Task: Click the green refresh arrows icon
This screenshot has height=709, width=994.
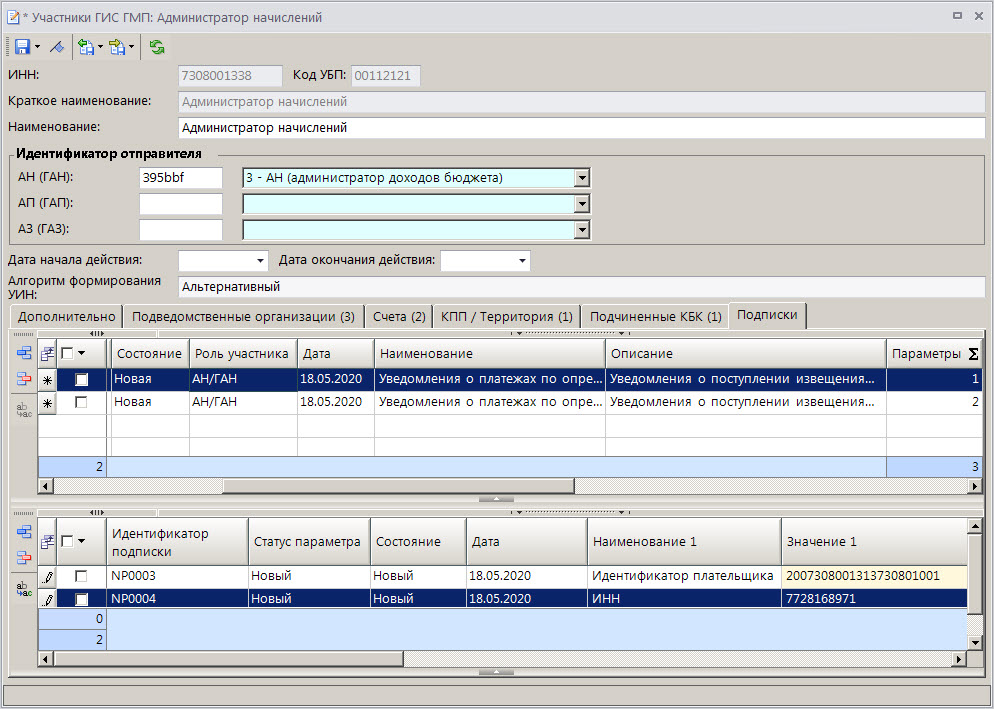Action: pyautogui.click(x=157, y=47)
